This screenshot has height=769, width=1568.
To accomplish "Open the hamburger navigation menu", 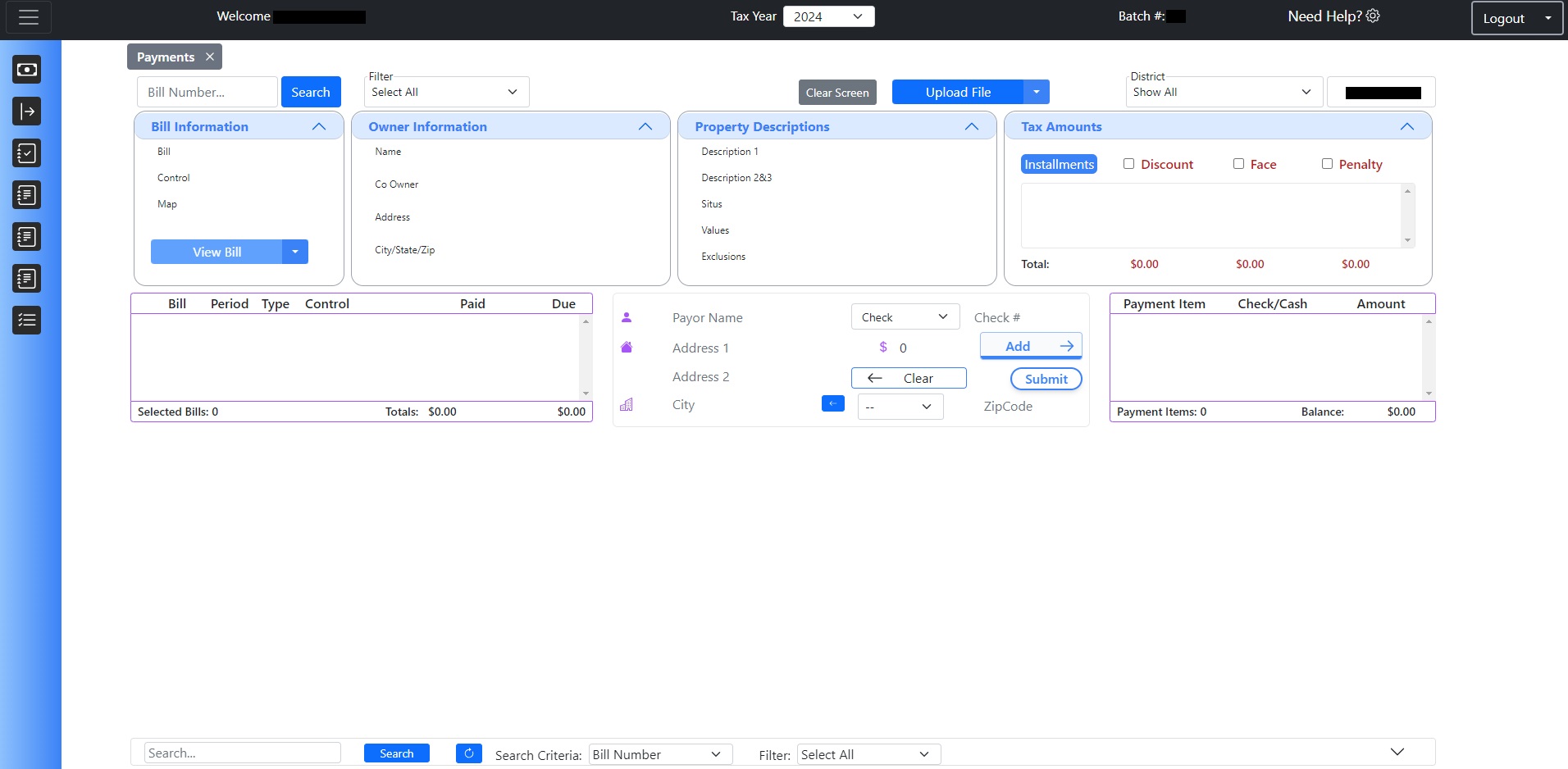I will pos(29,17).
